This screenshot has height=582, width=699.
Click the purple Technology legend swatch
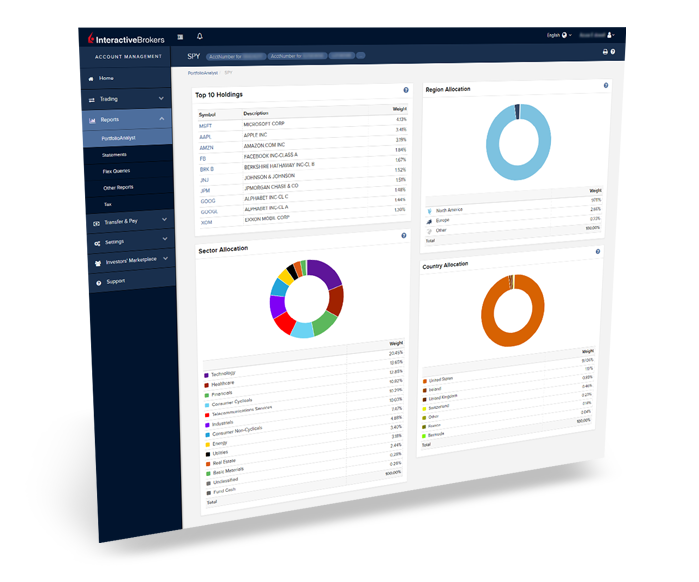point(206,376)
